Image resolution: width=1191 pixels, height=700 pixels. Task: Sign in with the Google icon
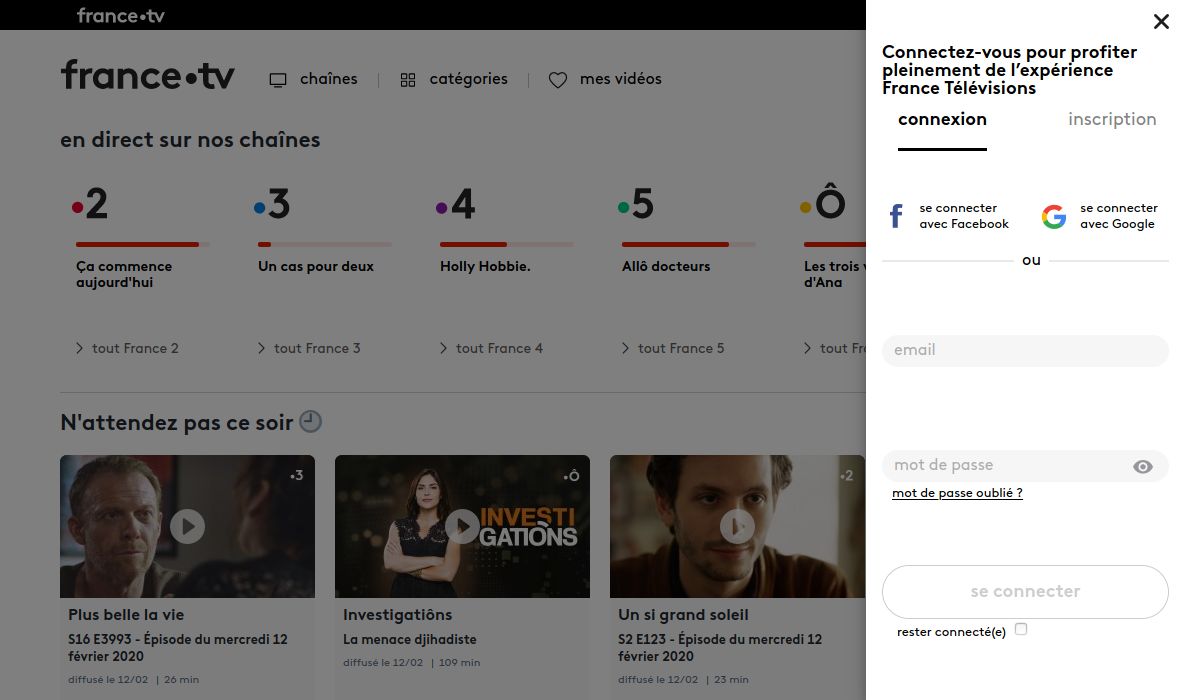tap(1053, 216)
